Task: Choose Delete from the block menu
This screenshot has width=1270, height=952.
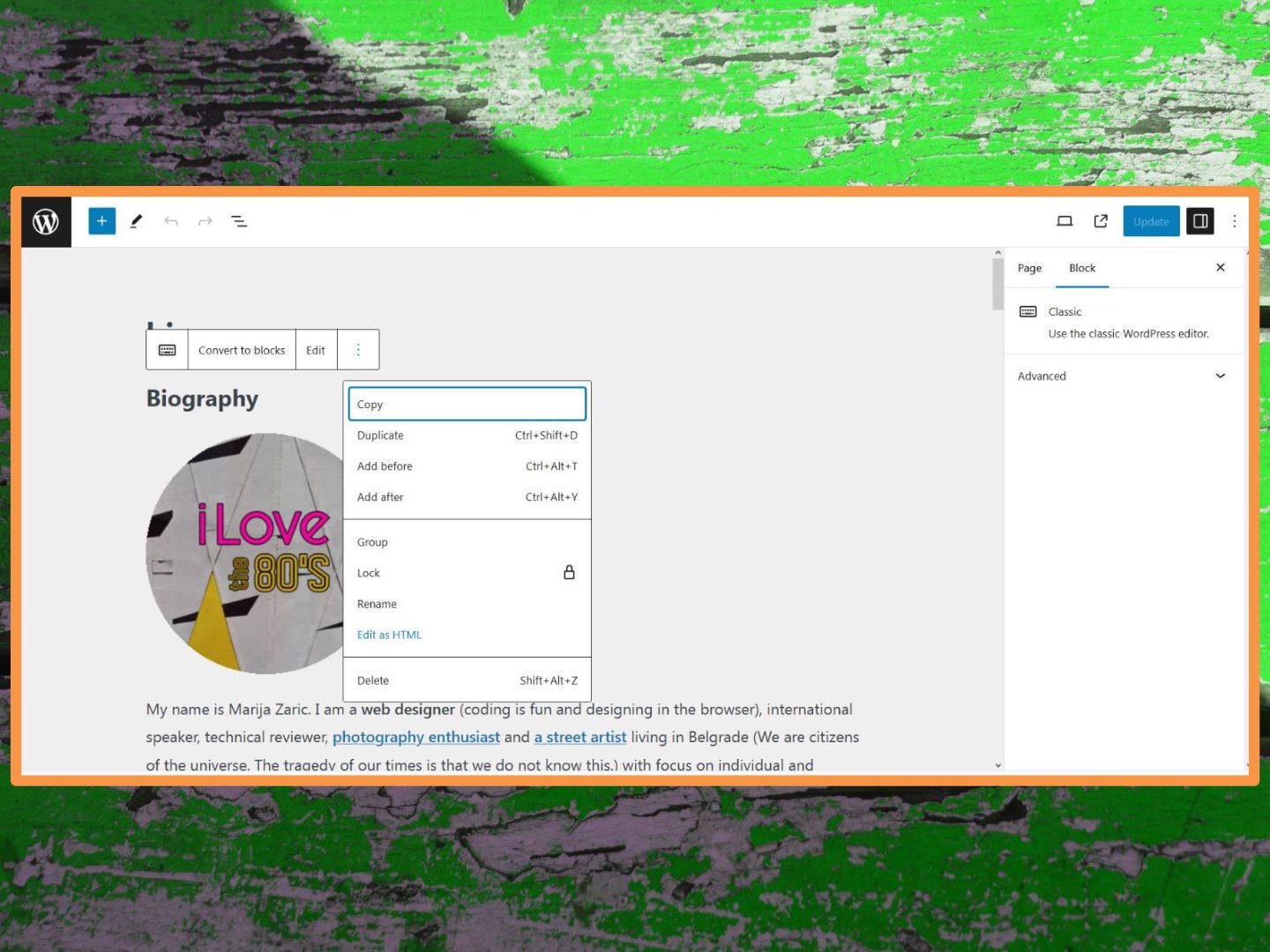Action: coord(467,681)
